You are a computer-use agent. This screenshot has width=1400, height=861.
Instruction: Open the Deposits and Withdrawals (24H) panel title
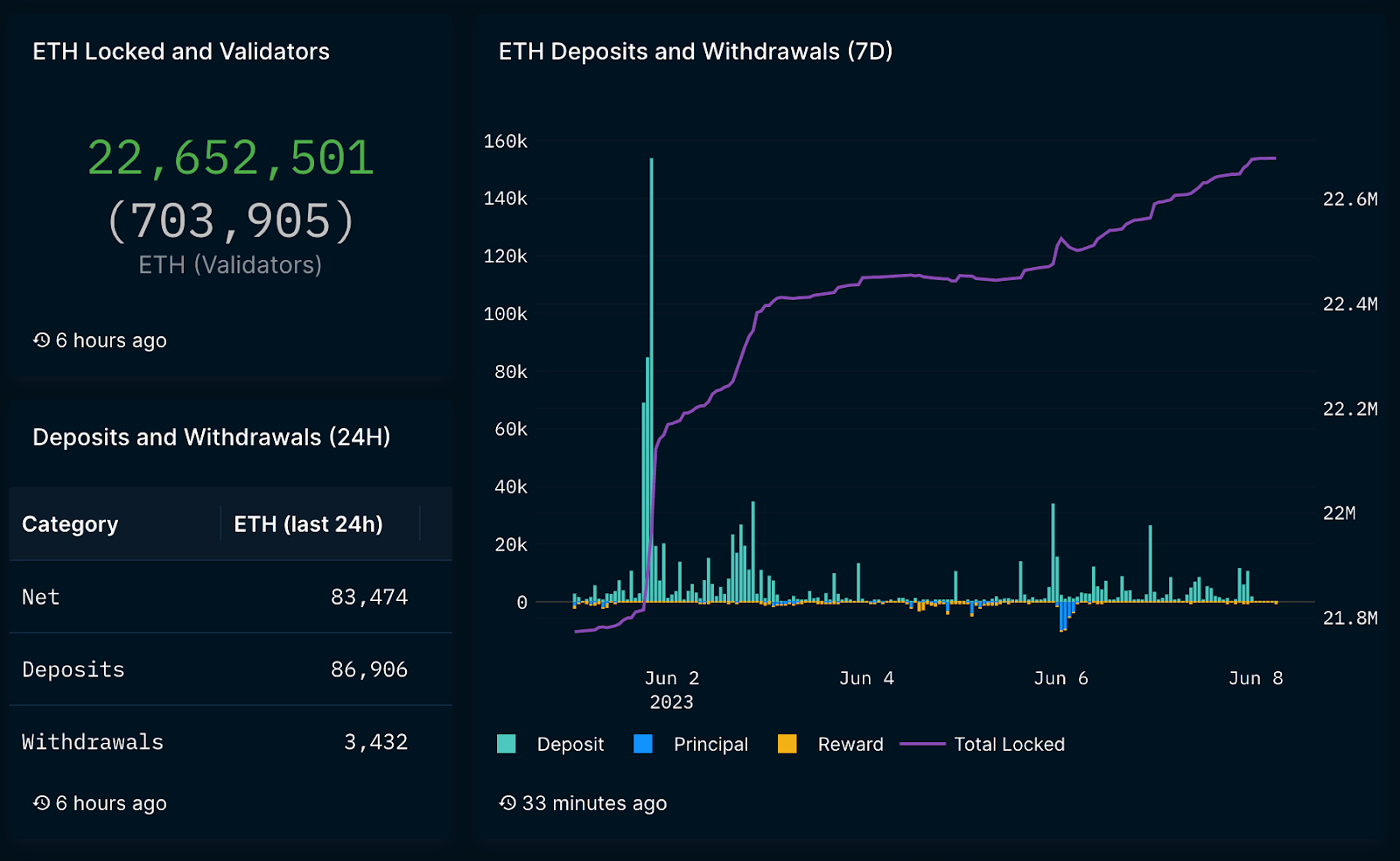pos(212,437)
